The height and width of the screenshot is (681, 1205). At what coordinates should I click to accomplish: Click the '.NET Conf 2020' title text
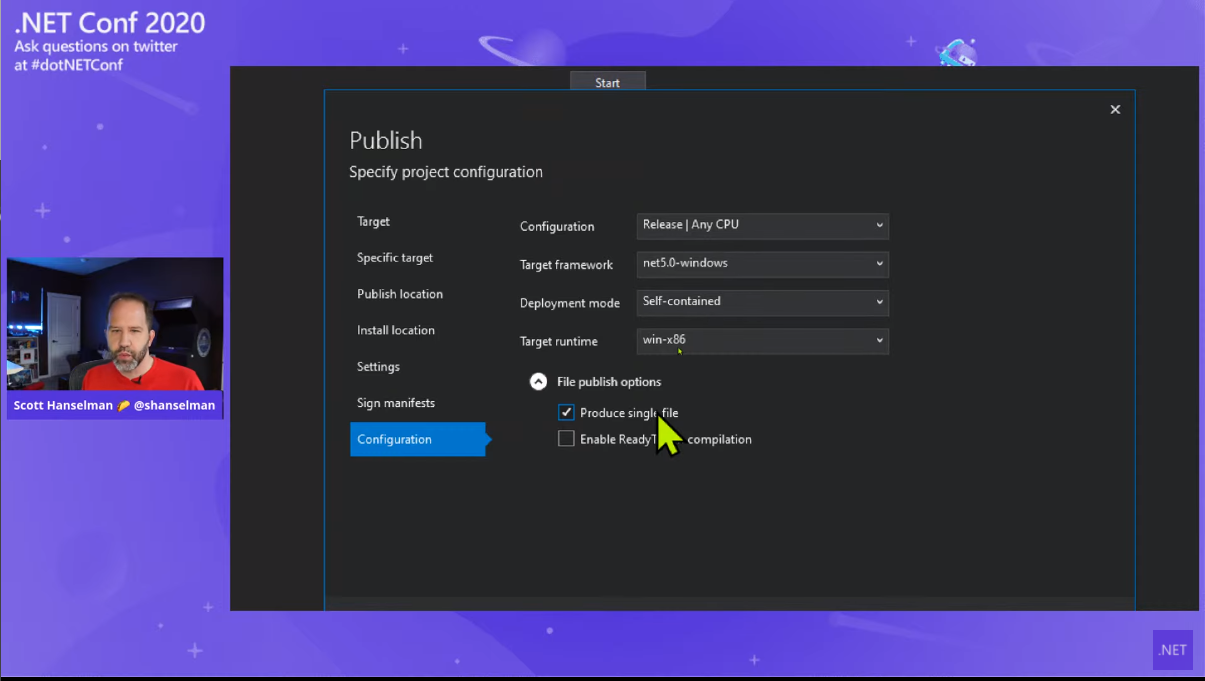click(x=110, y=23)
